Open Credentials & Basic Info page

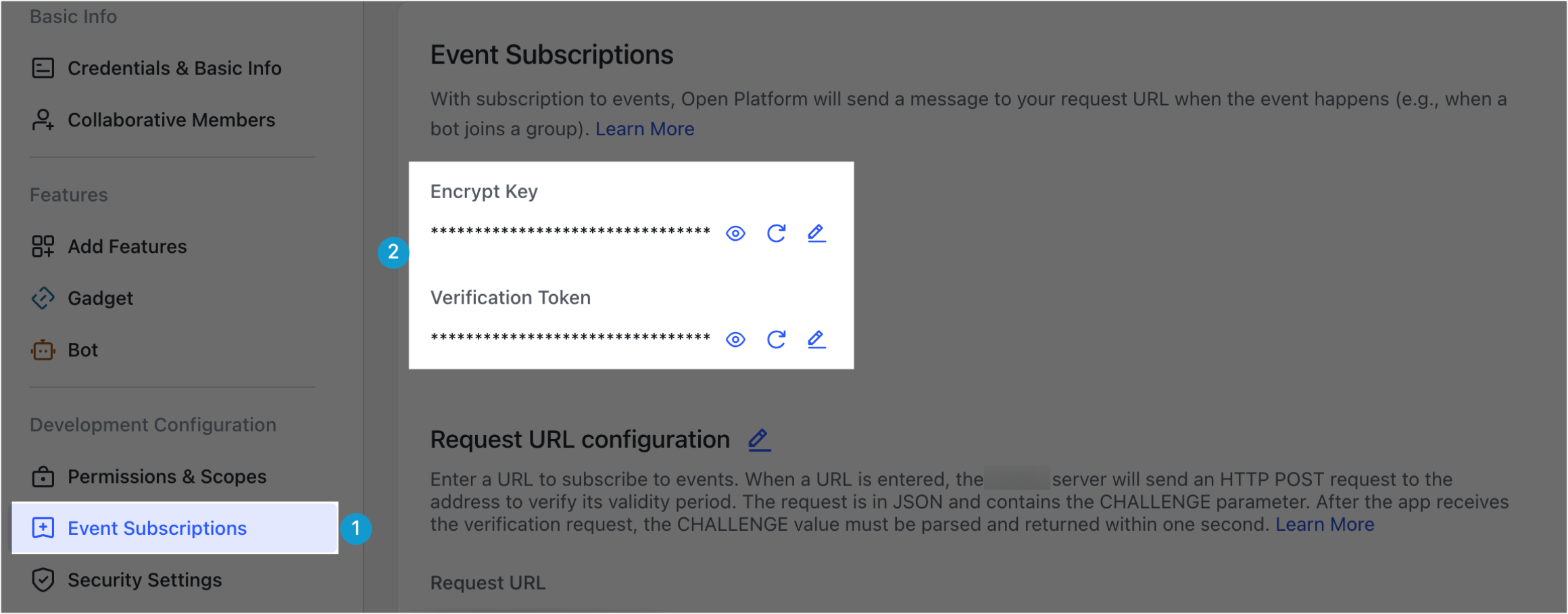pos(174,68)
